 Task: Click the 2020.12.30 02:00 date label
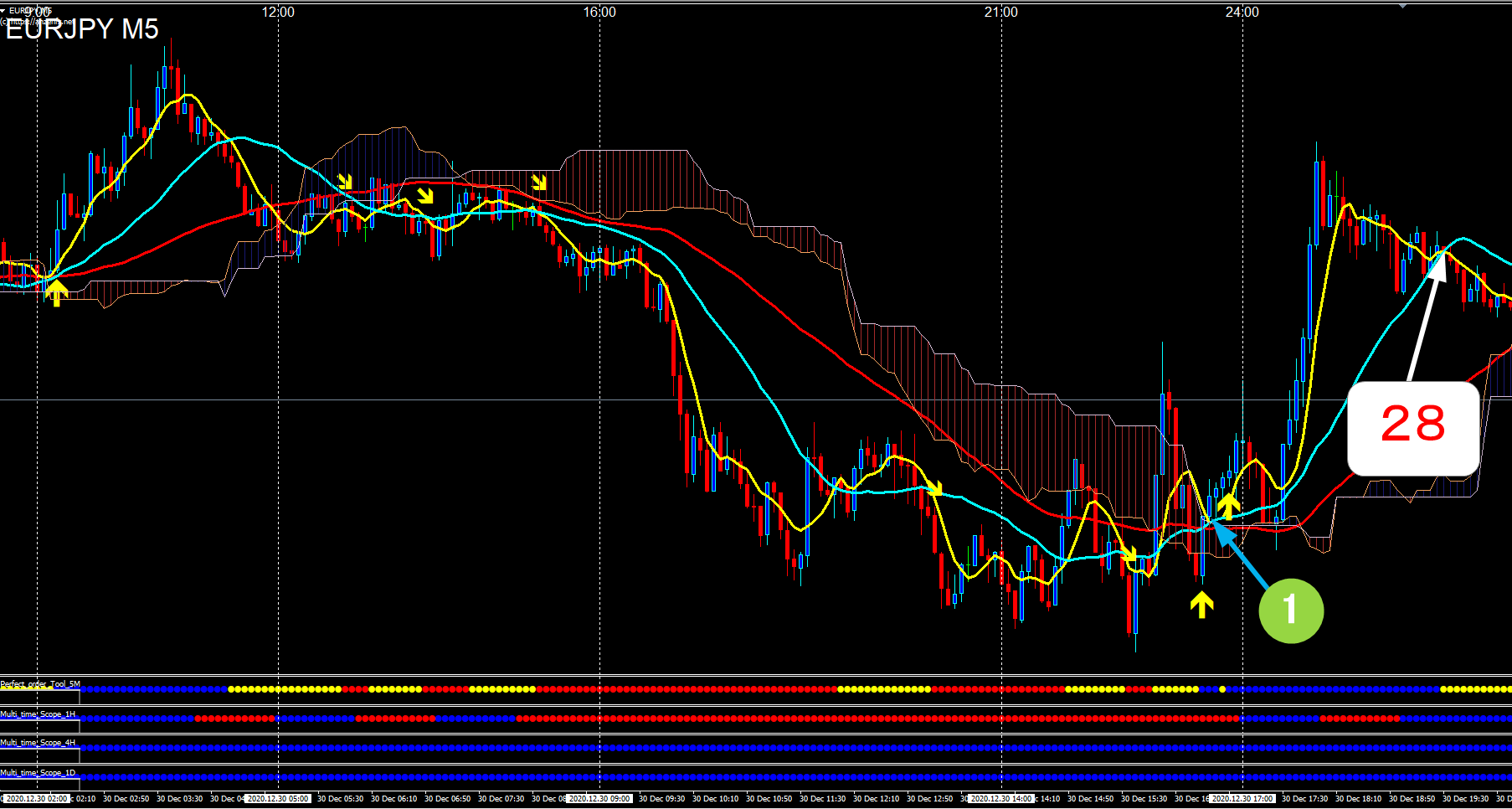point(37,799)
